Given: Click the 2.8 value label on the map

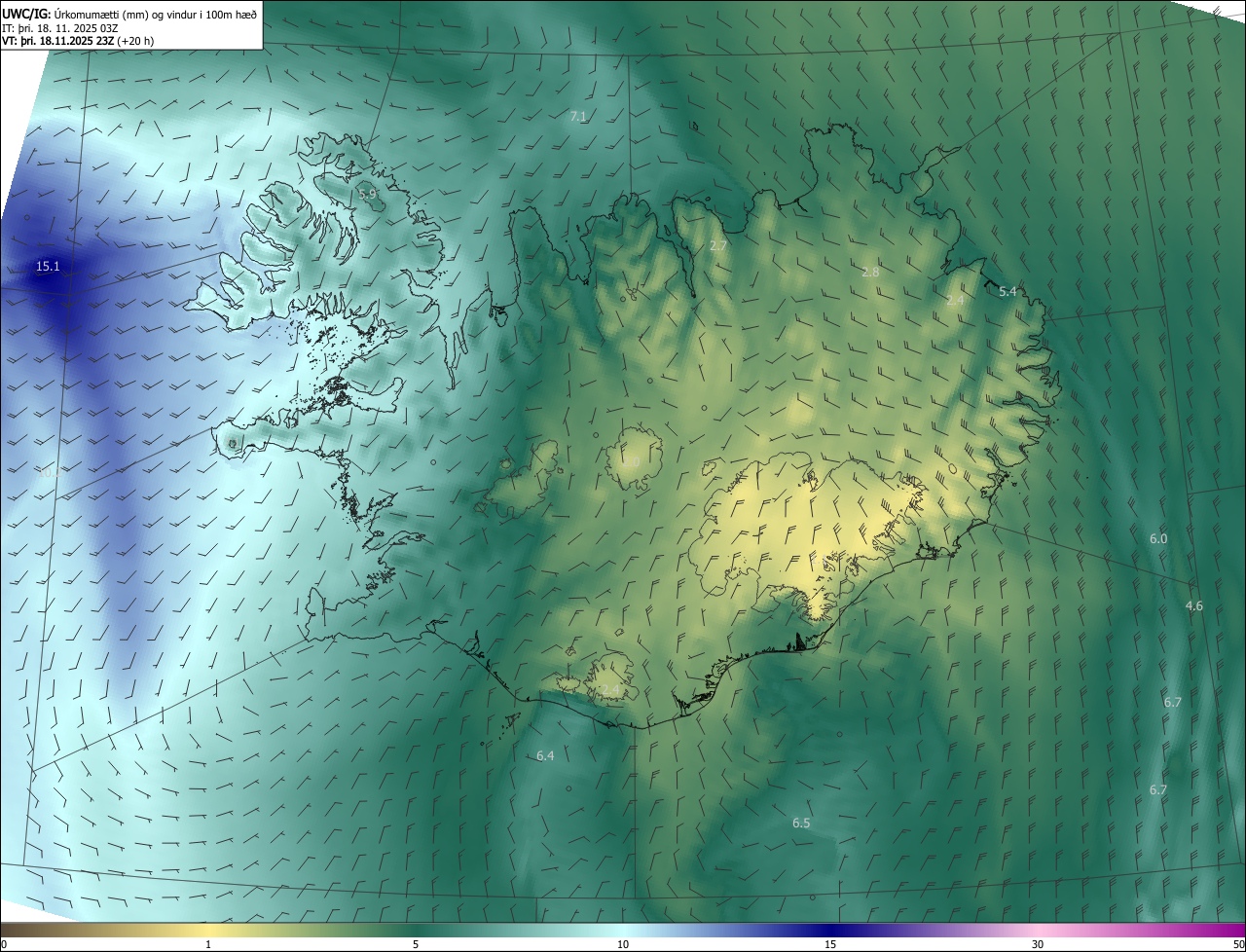Looking at the screenshot, I should point(870,272).
